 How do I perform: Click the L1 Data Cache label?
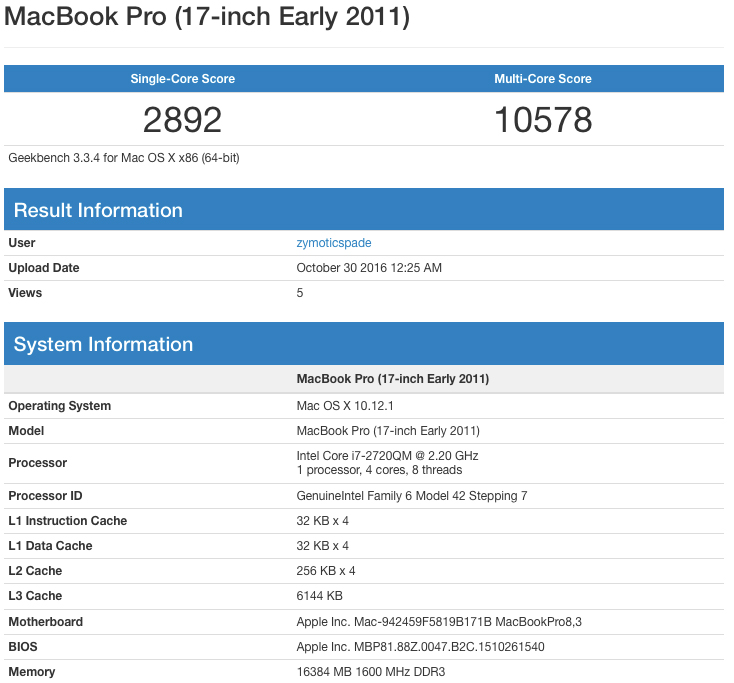click(x=51, y=546)
